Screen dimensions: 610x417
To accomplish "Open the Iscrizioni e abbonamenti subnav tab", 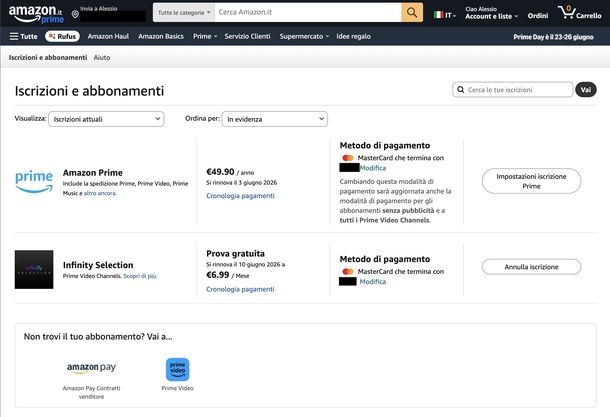I will (x=48, y=57).
